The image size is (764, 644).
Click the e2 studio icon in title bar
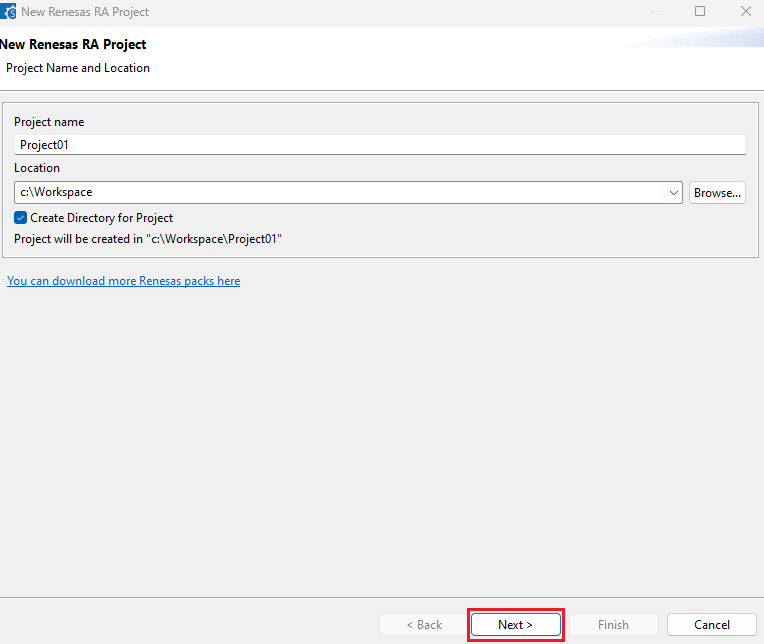(9, 12)
